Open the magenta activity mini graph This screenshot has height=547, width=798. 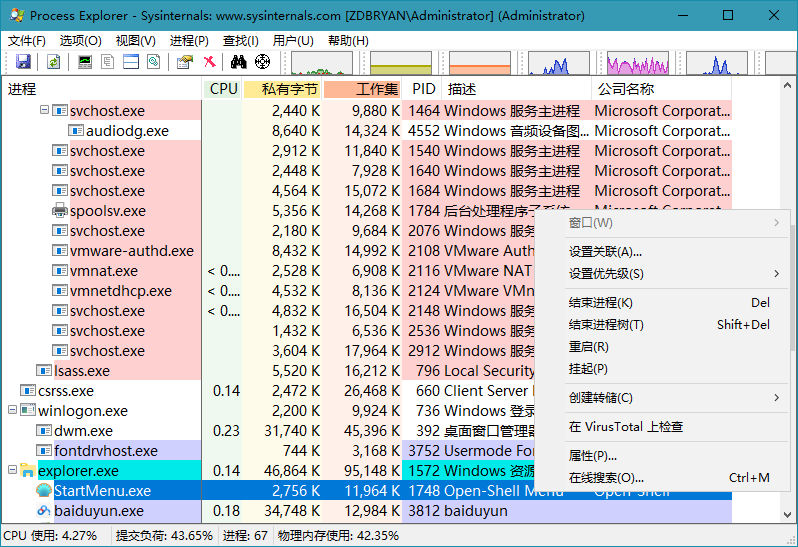pyautogui.click(x=638, y=63)
